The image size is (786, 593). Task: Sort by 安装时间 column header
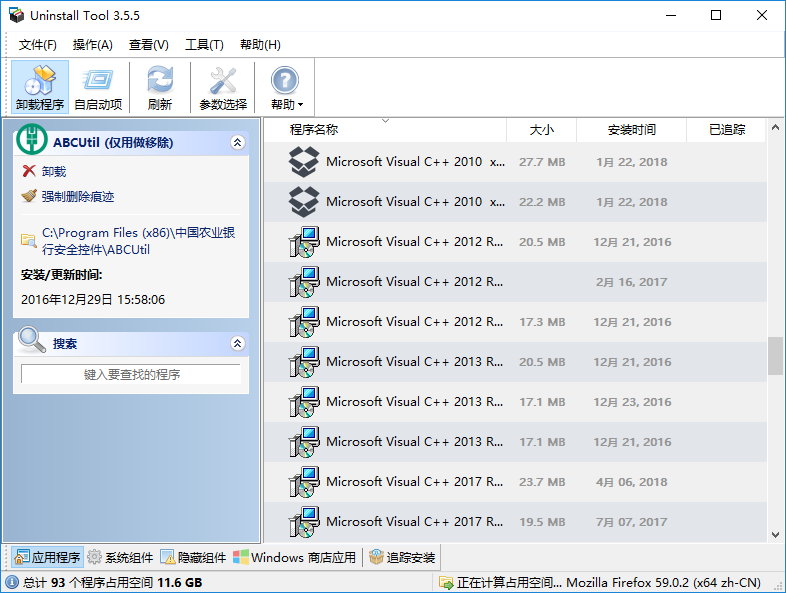pyautogui.click(x=631, y=130)
